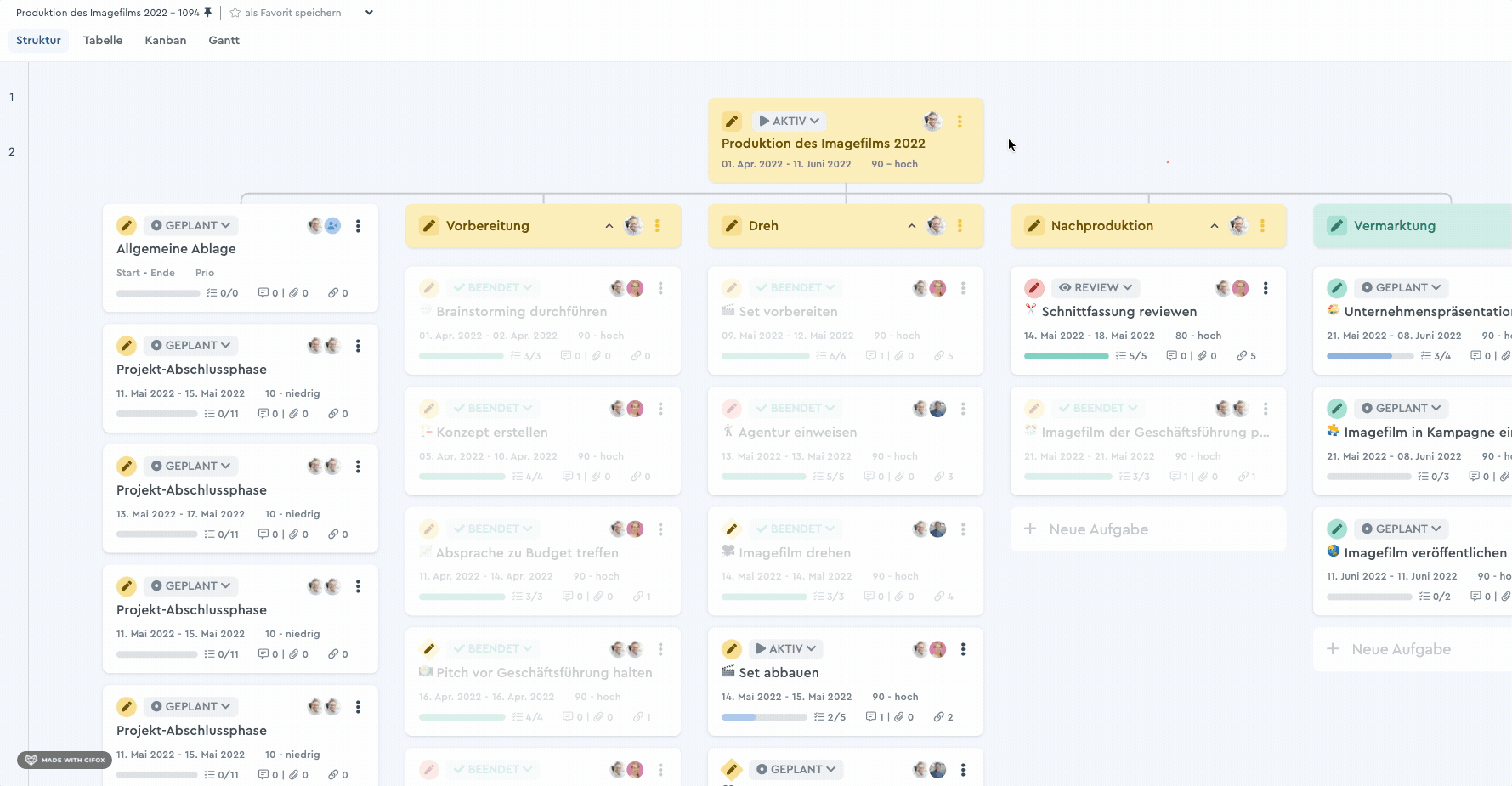
Task: Click green pencil icon on Vermarktung column header
Action: click(1337, 226)
